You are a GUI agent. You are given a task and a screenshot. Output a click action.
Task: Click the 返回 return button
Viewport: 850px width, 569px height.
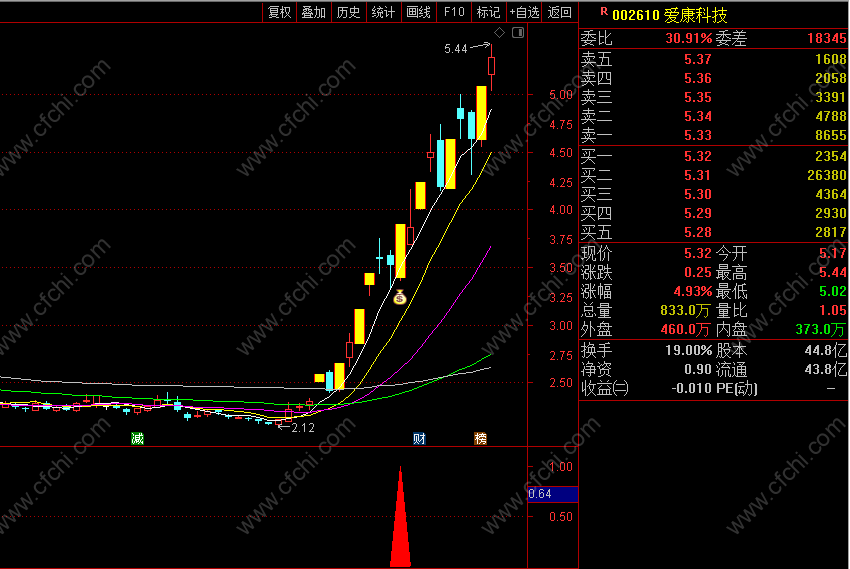pos(559,12)
